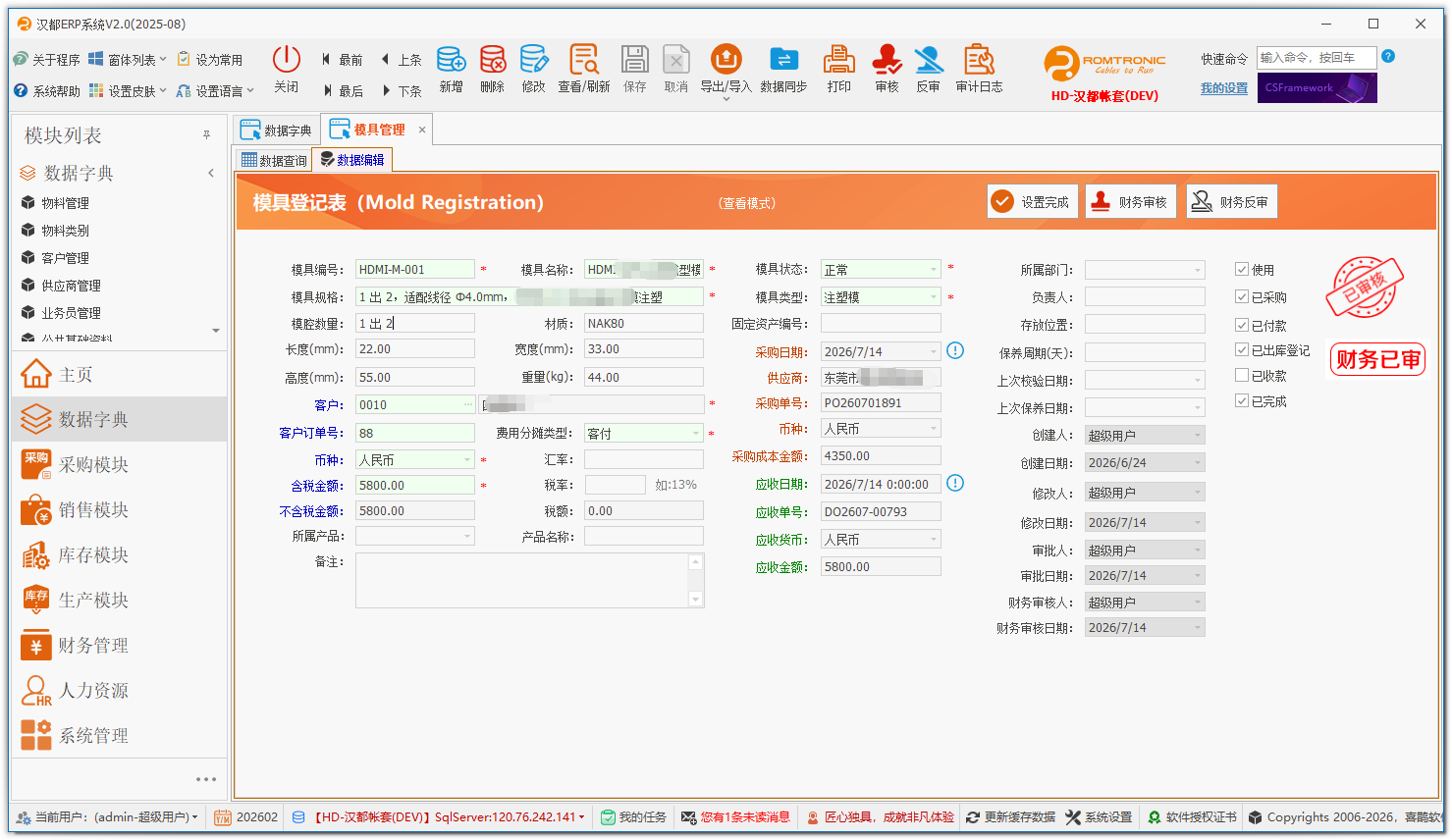Open the 模具状态 dropdown
The image size is (1452, 840).
pos(933,269)
